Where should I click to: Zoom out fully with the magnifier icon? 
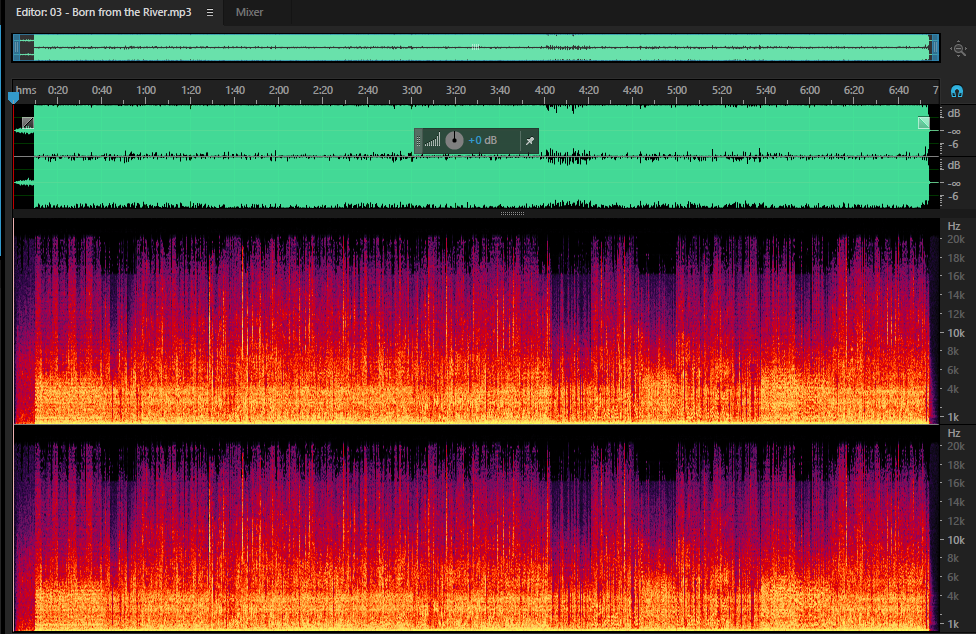[x=959, y=49]
